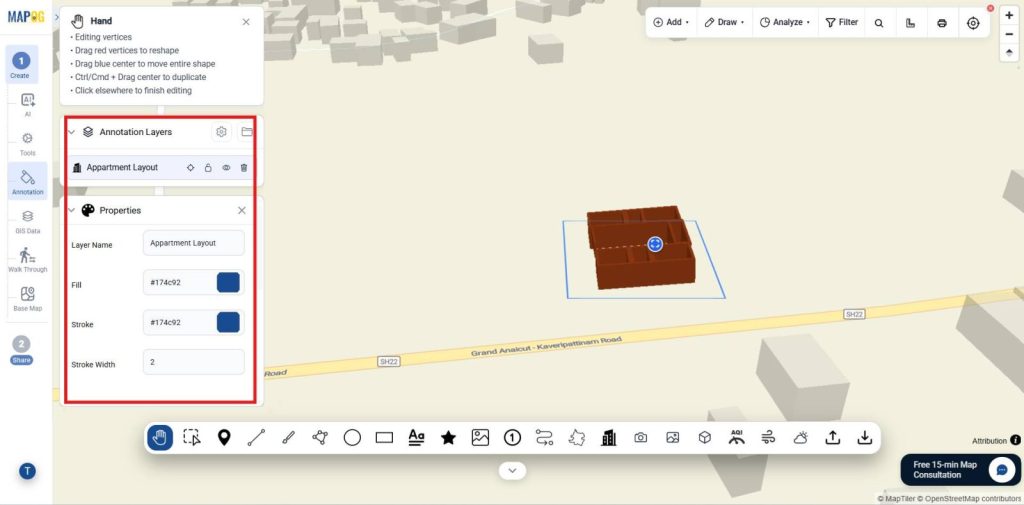Open the weather cloud-sun tool
This screenshot has width=1024, height=505.
click(801, 438)
